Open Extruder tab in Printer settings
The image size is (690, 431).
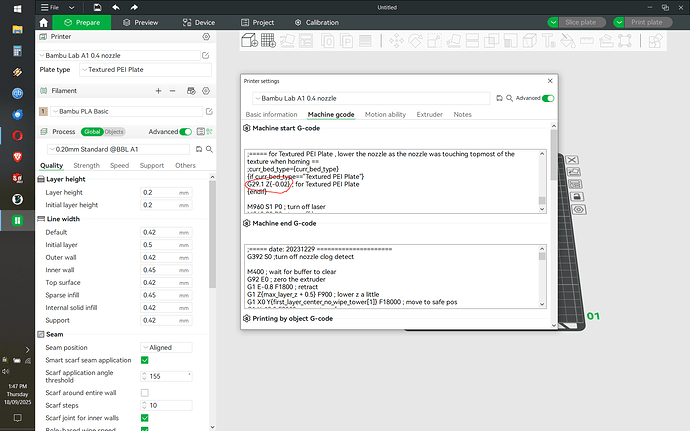point(429,114)
